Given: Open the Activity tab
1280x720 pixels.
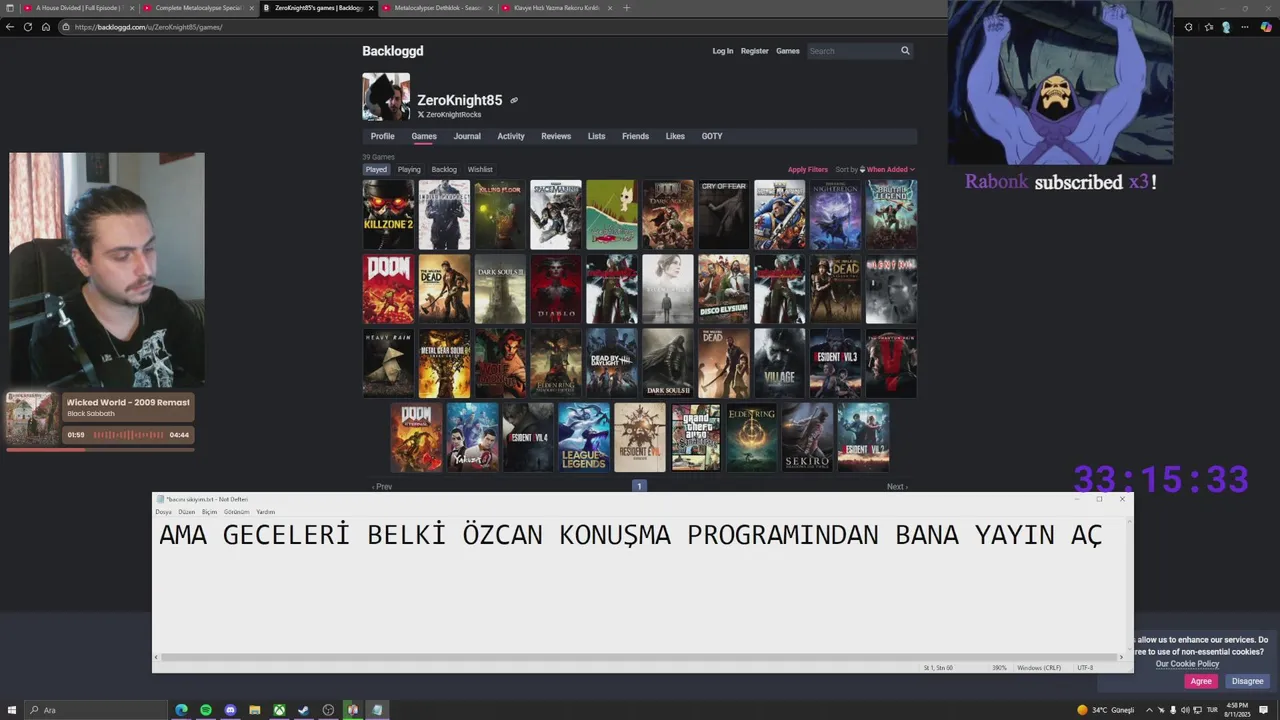Looking at the screenshot, I should [x=511, y=136].
